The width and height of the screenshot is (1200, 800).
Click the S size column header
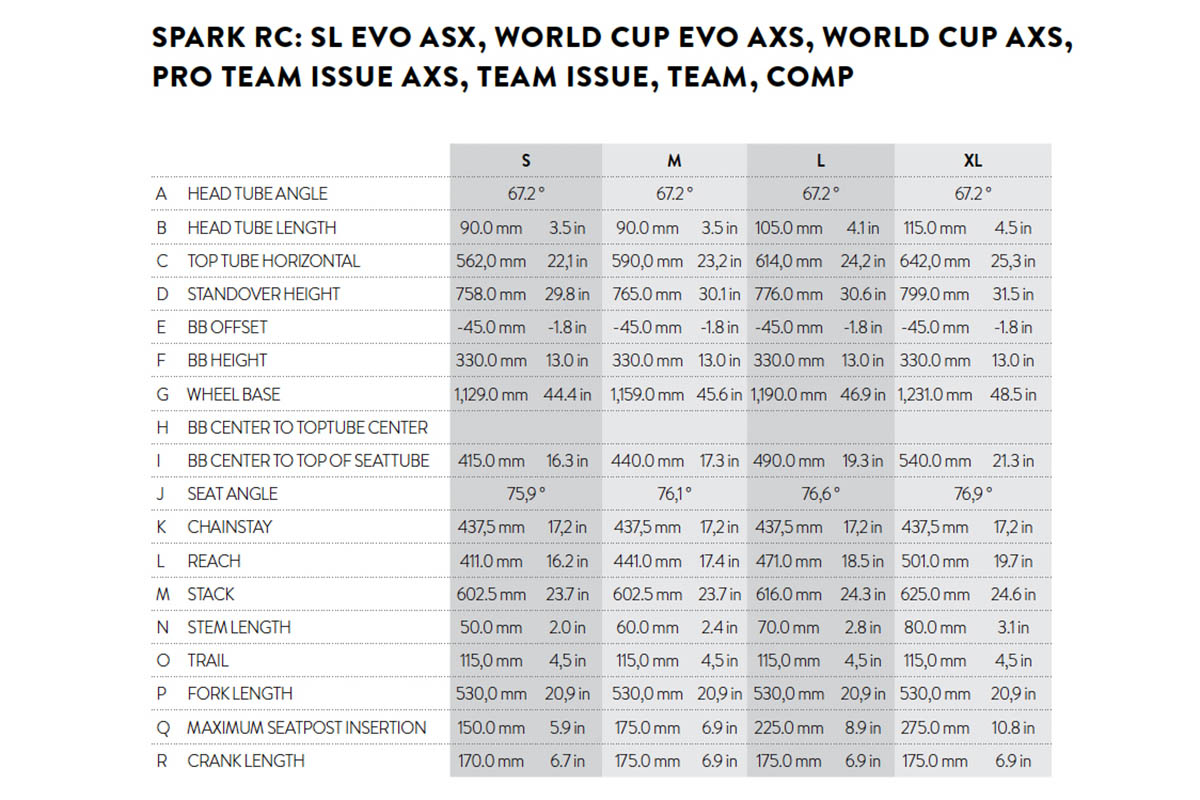pyautogui.click(x=526, y=160)
